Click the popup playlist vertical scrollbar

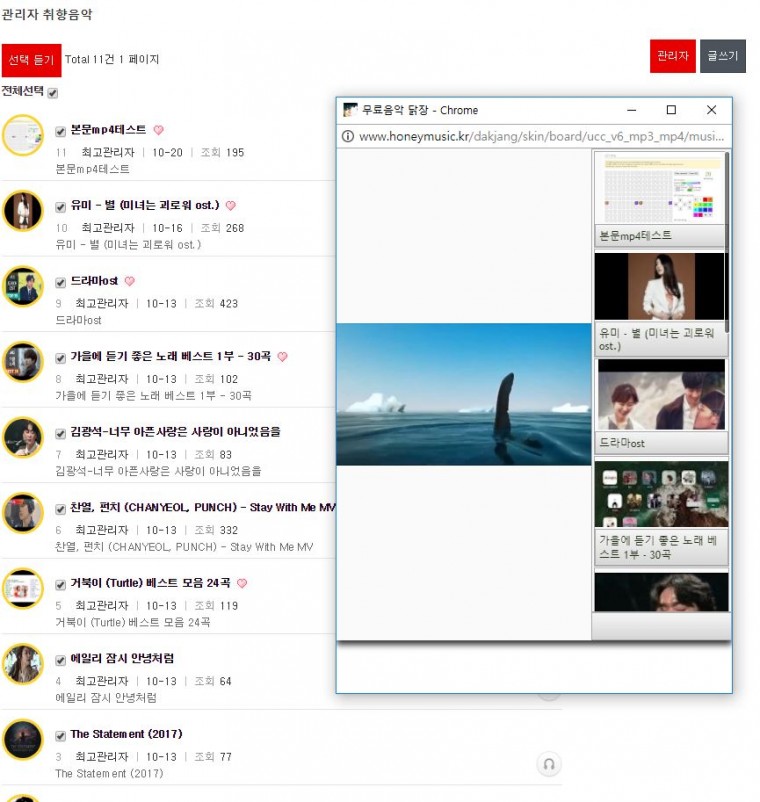[x=727, y=240]
